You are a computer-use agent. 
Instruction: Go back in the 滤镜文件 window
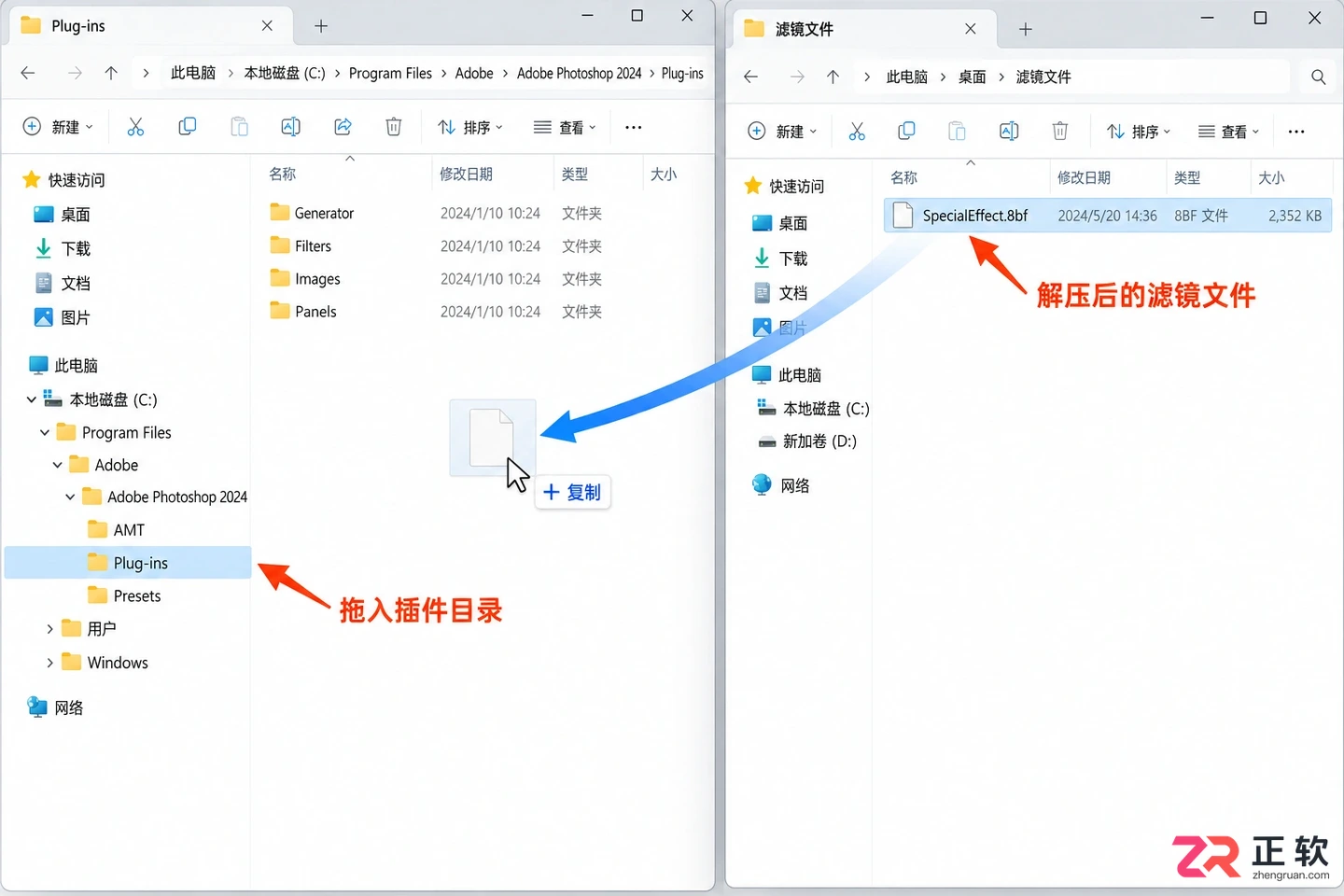(751, 77)
